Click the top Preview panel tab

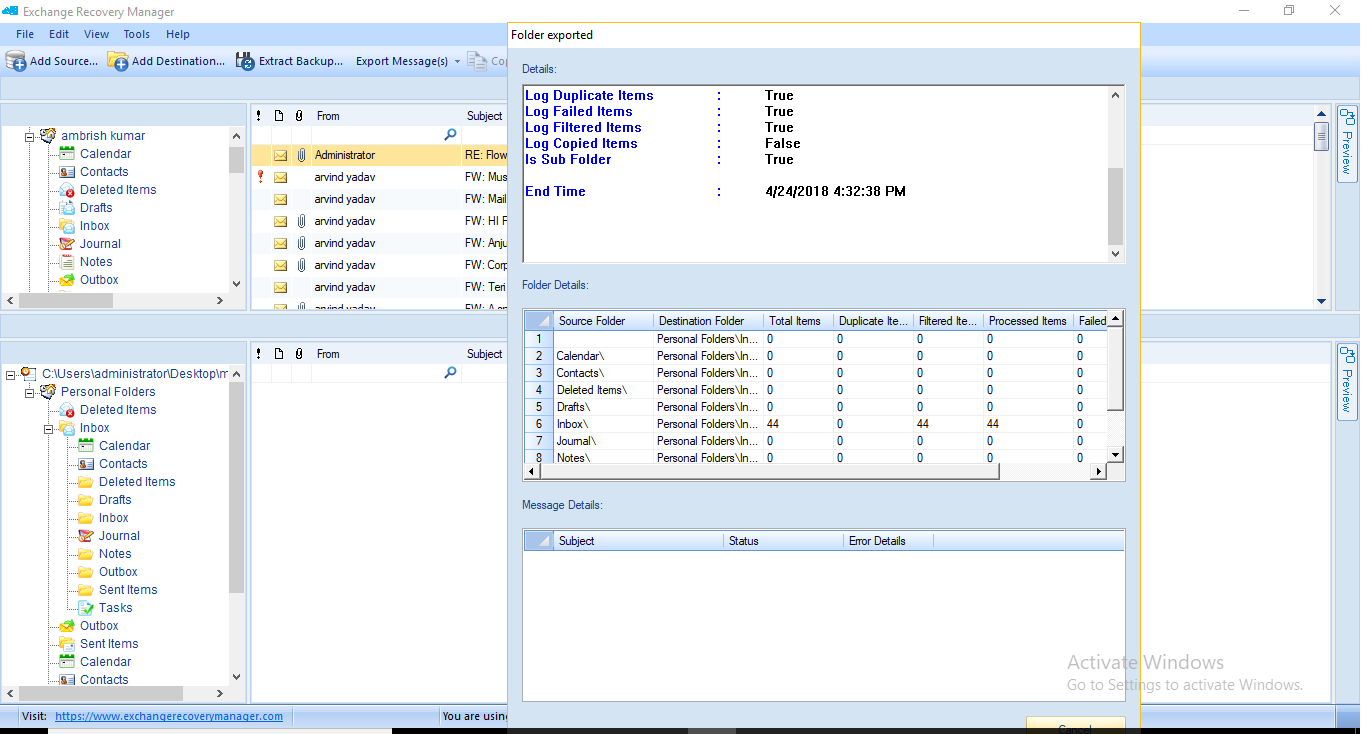coord(1346,145)
